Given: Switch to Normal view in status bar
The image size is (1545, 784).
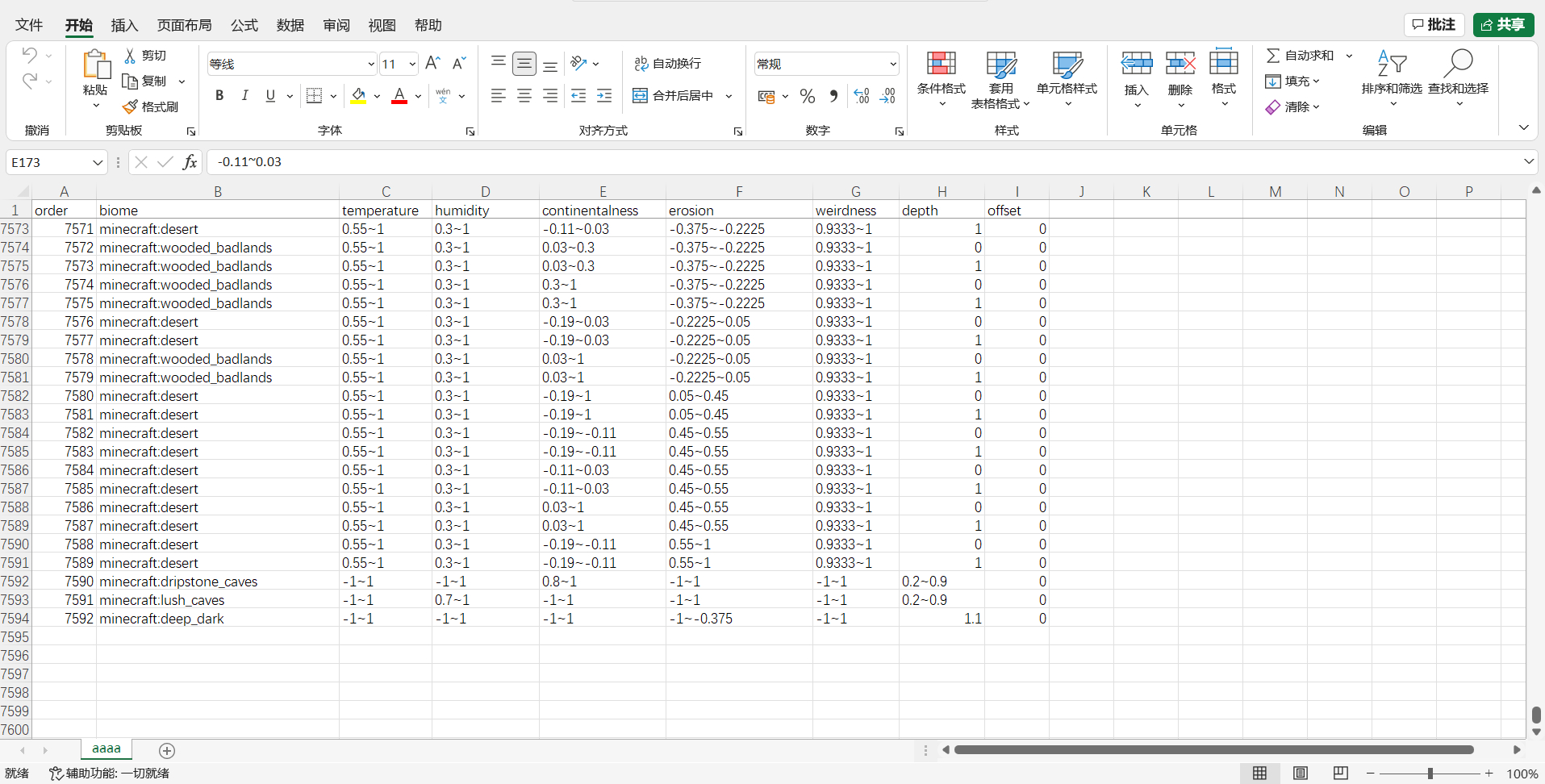Looking at the screenshot, I should [1259, 774].
